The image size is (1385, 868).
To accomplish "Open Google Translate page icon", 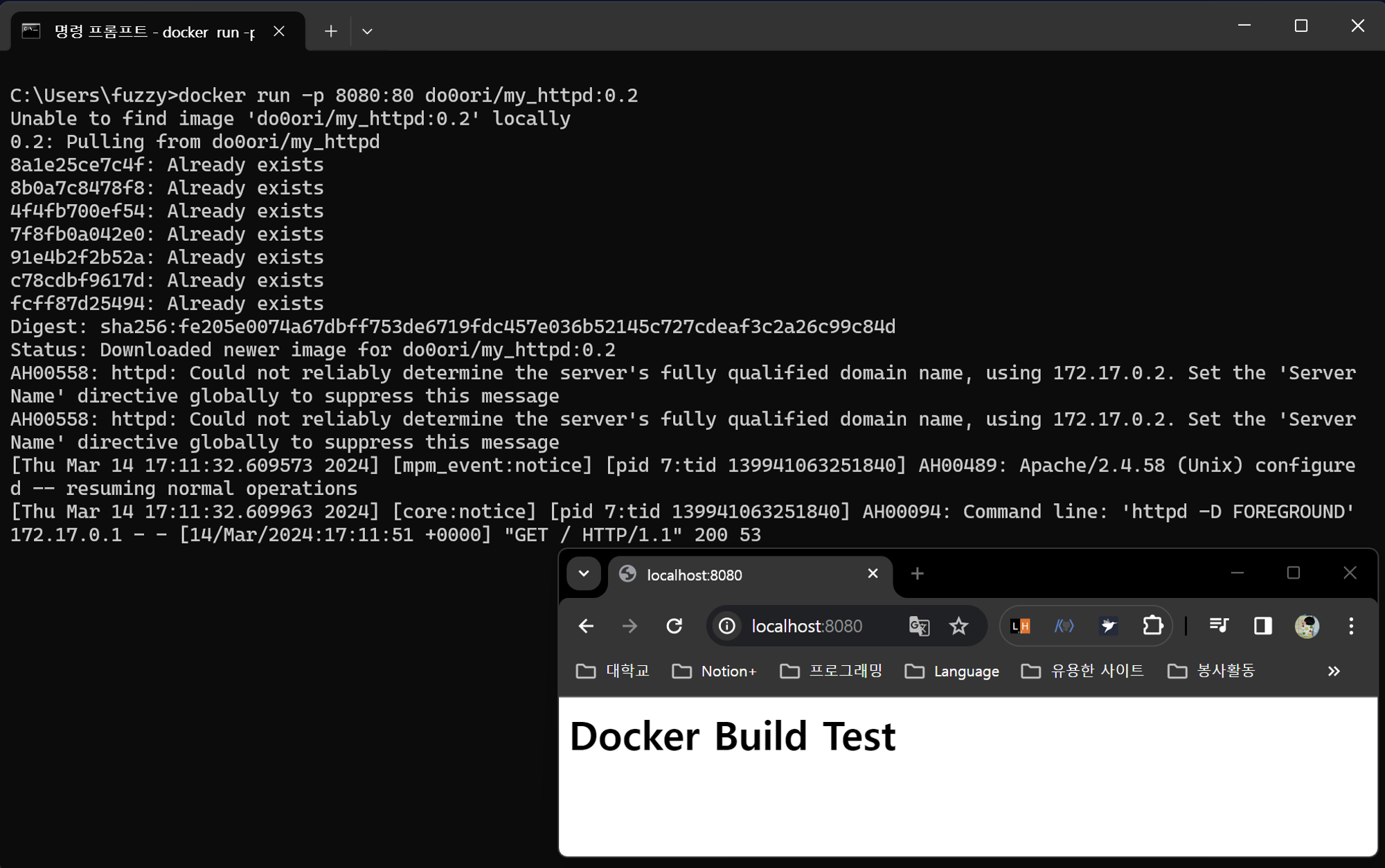I will point(920,626).
